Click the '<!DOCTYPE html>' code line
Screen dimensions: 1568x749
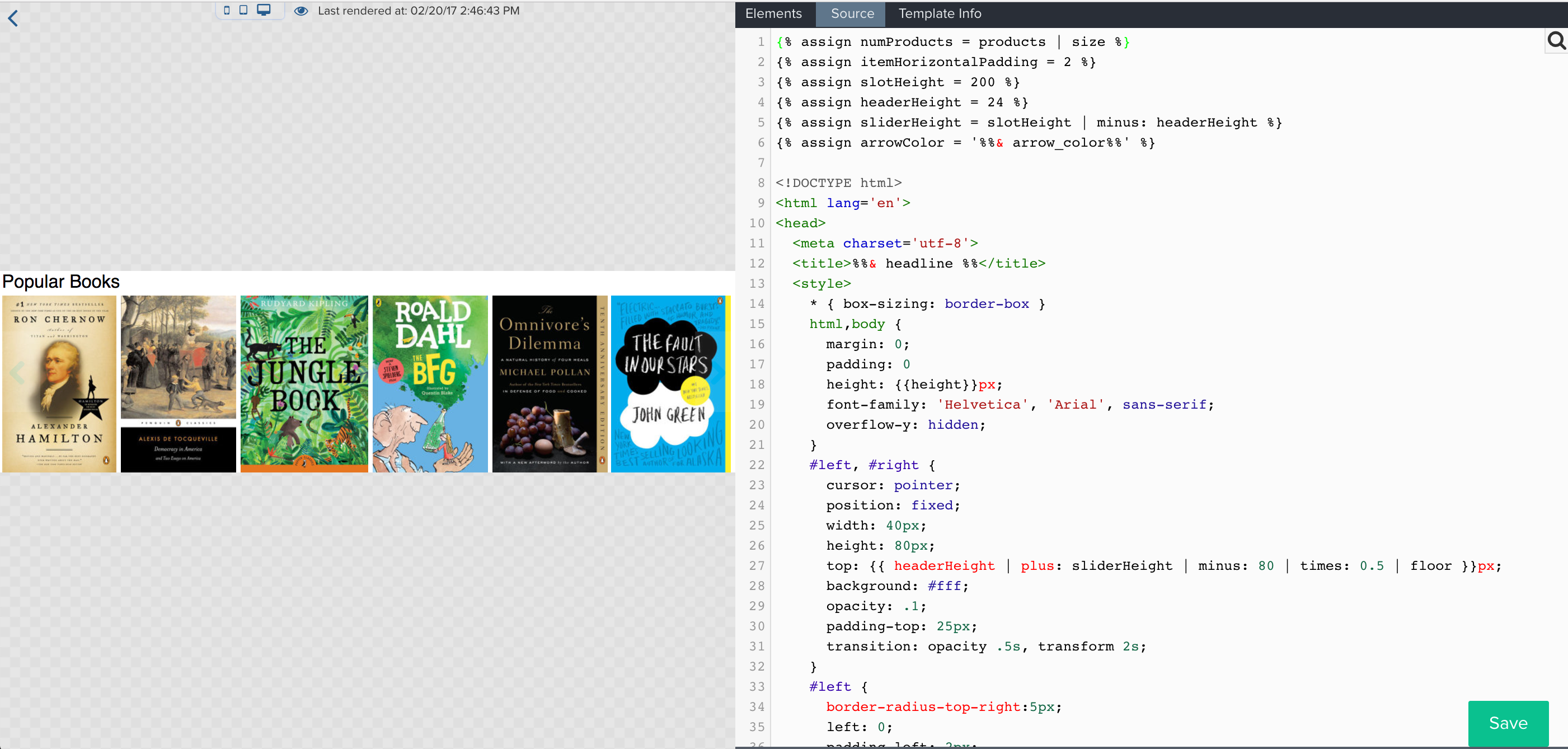[x=839, y=182]
